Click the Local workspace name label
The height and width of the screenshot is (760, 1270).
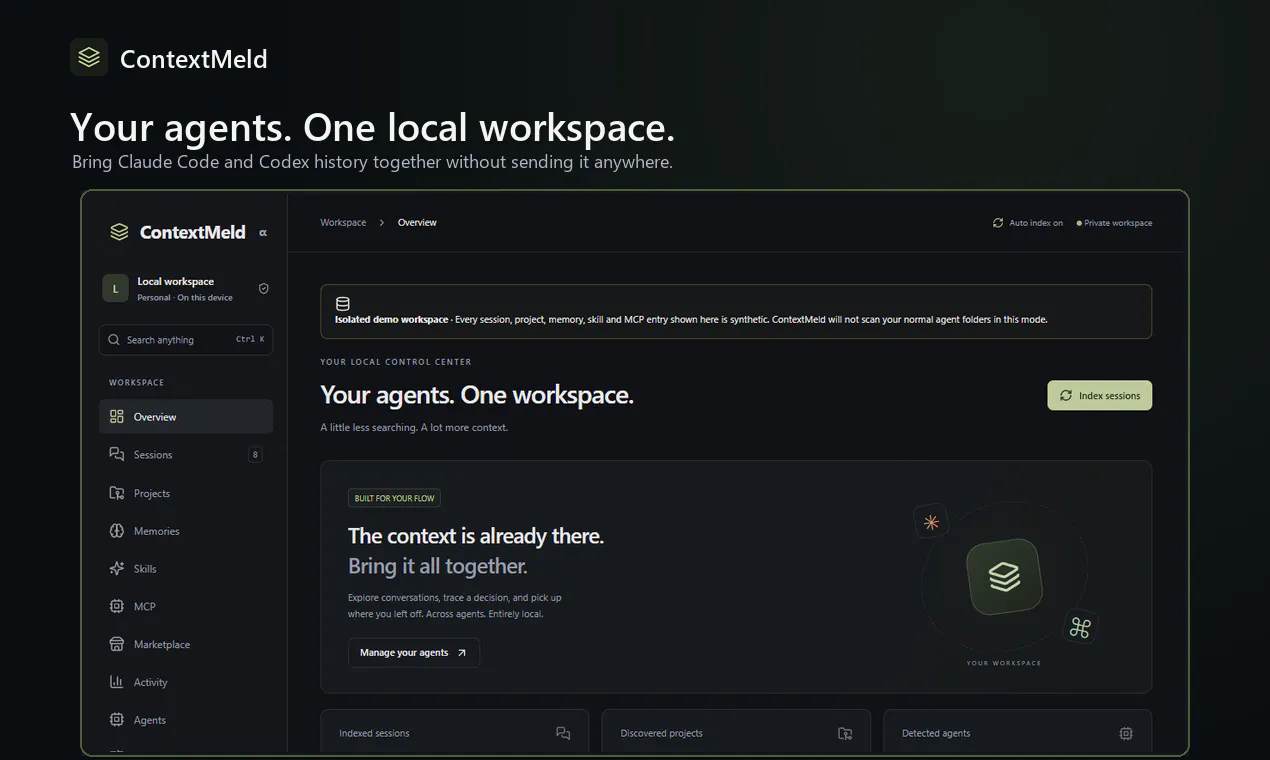pyautogui.click(x=176, y=282)
